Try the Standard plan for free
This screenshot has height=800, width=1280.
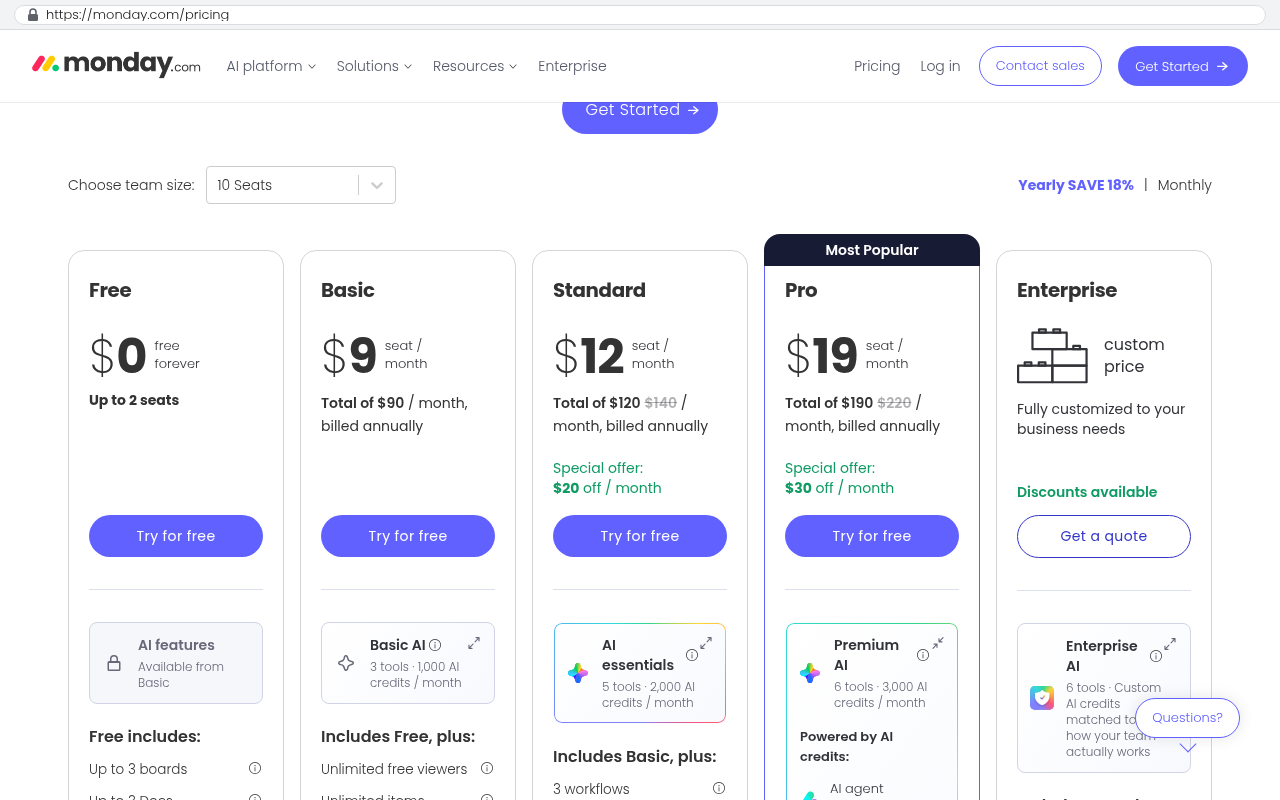(640, 536)
